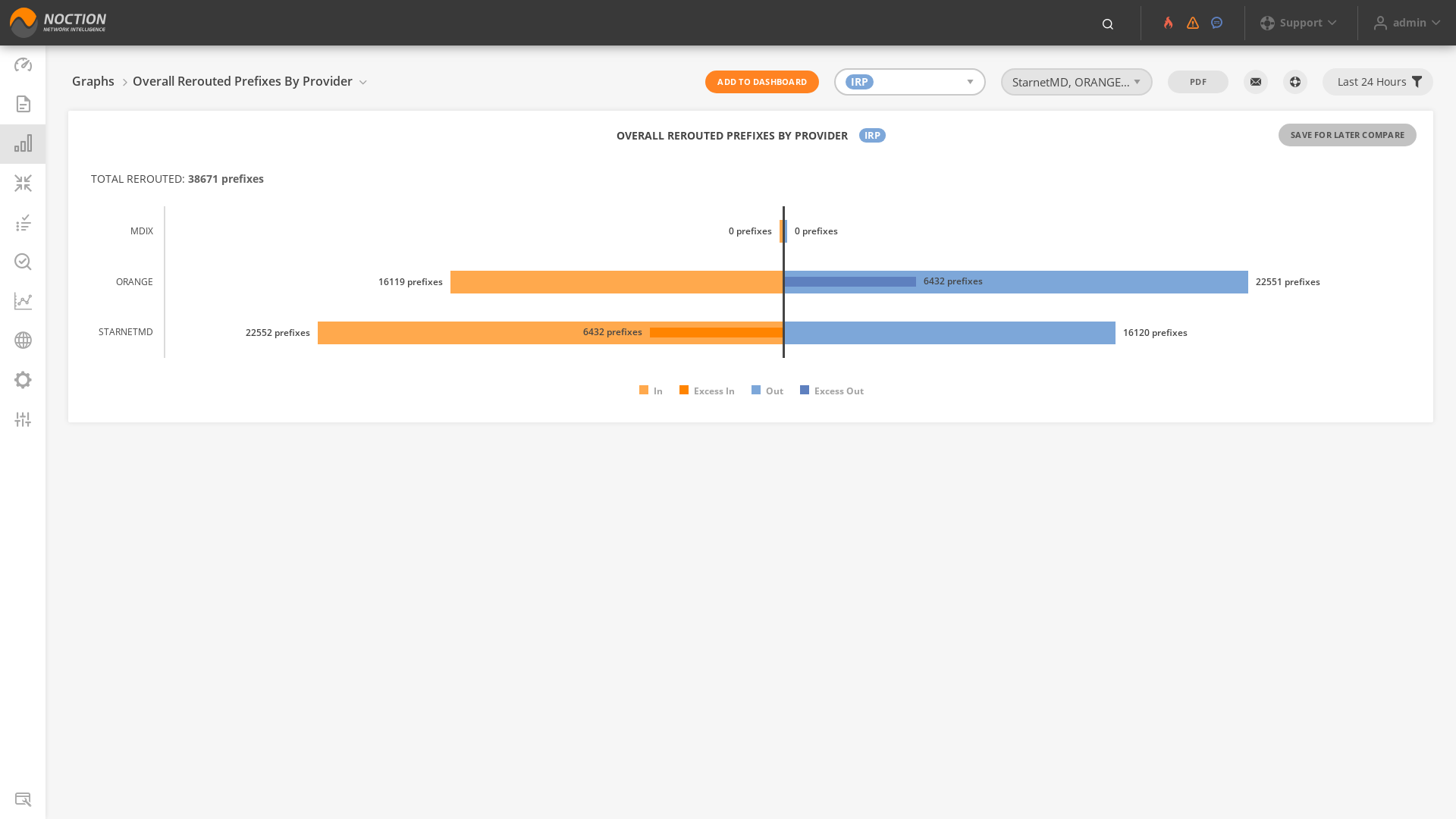Click Add to Dashboard button
Image resolution: width=1456 pixels, height=819 pixels.
[x=762, y=82]
